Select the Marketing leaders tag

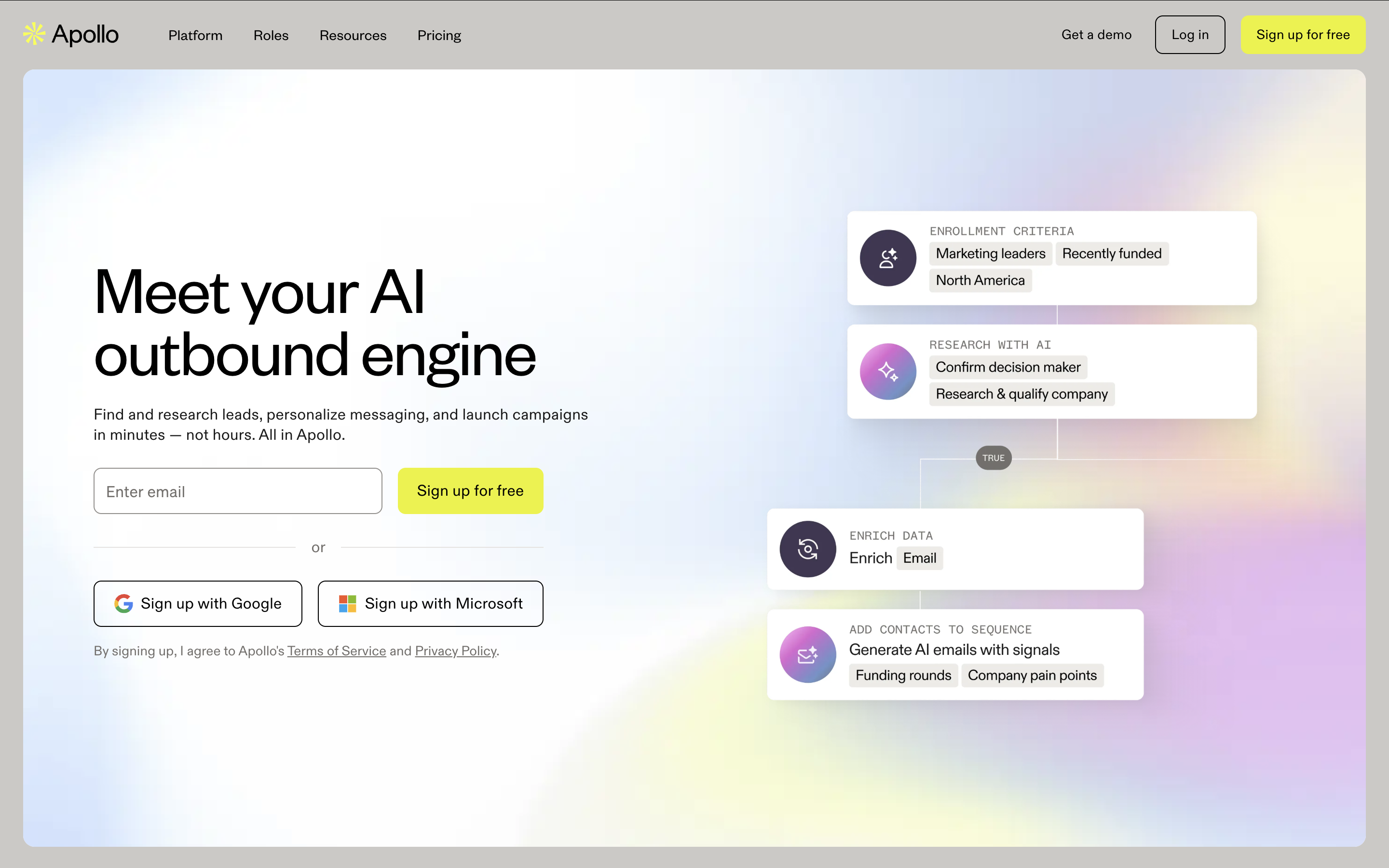coord(990,253)
